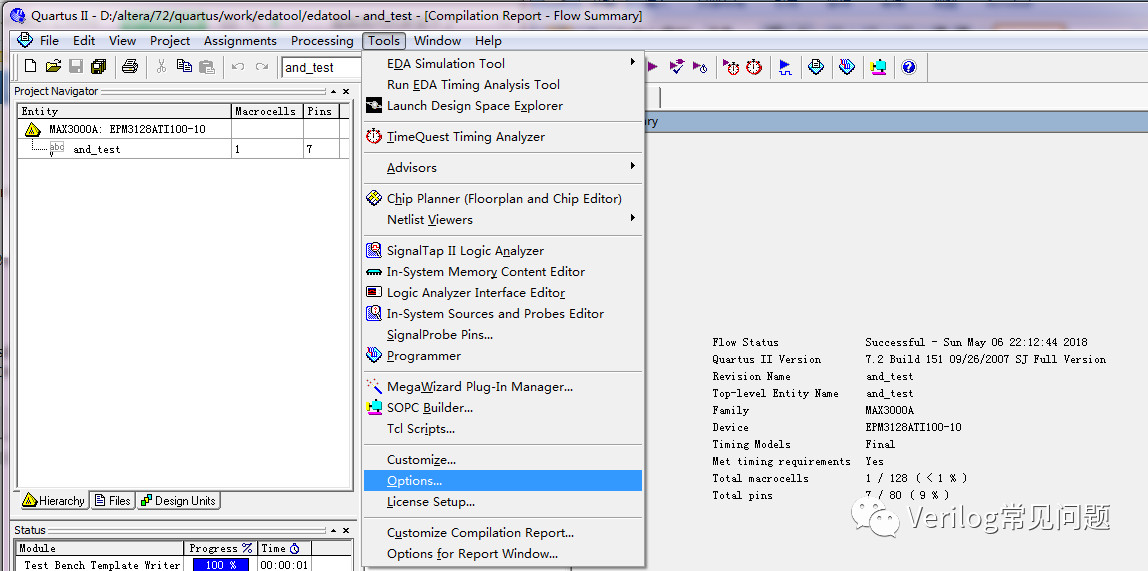Click the and_test project name field
This screenshot has height=571, width=1148.
(321, 67)
